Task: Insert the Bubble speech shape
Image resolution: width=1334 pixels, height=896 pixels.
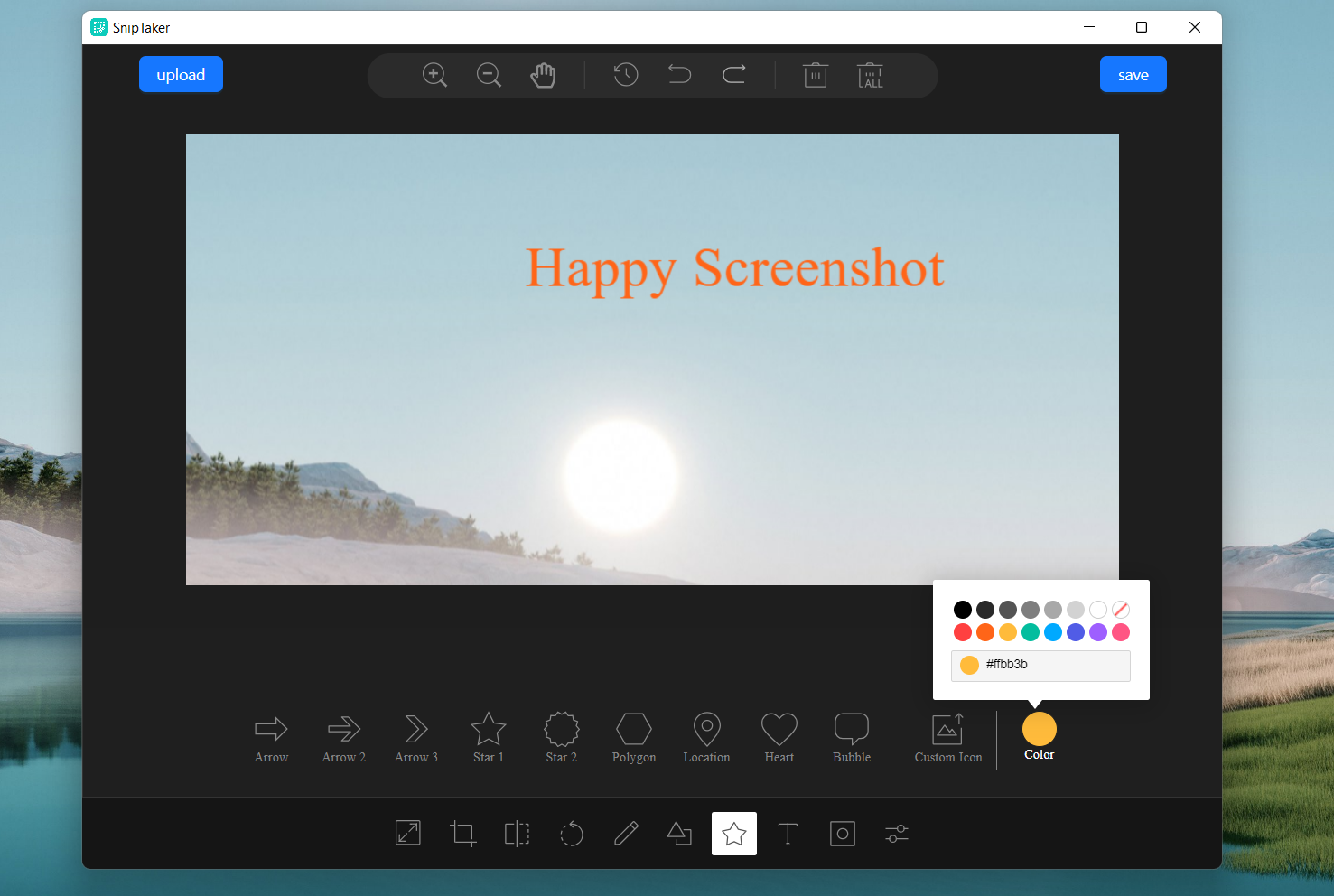Action: pyautogui.click(x=852, y=739)
